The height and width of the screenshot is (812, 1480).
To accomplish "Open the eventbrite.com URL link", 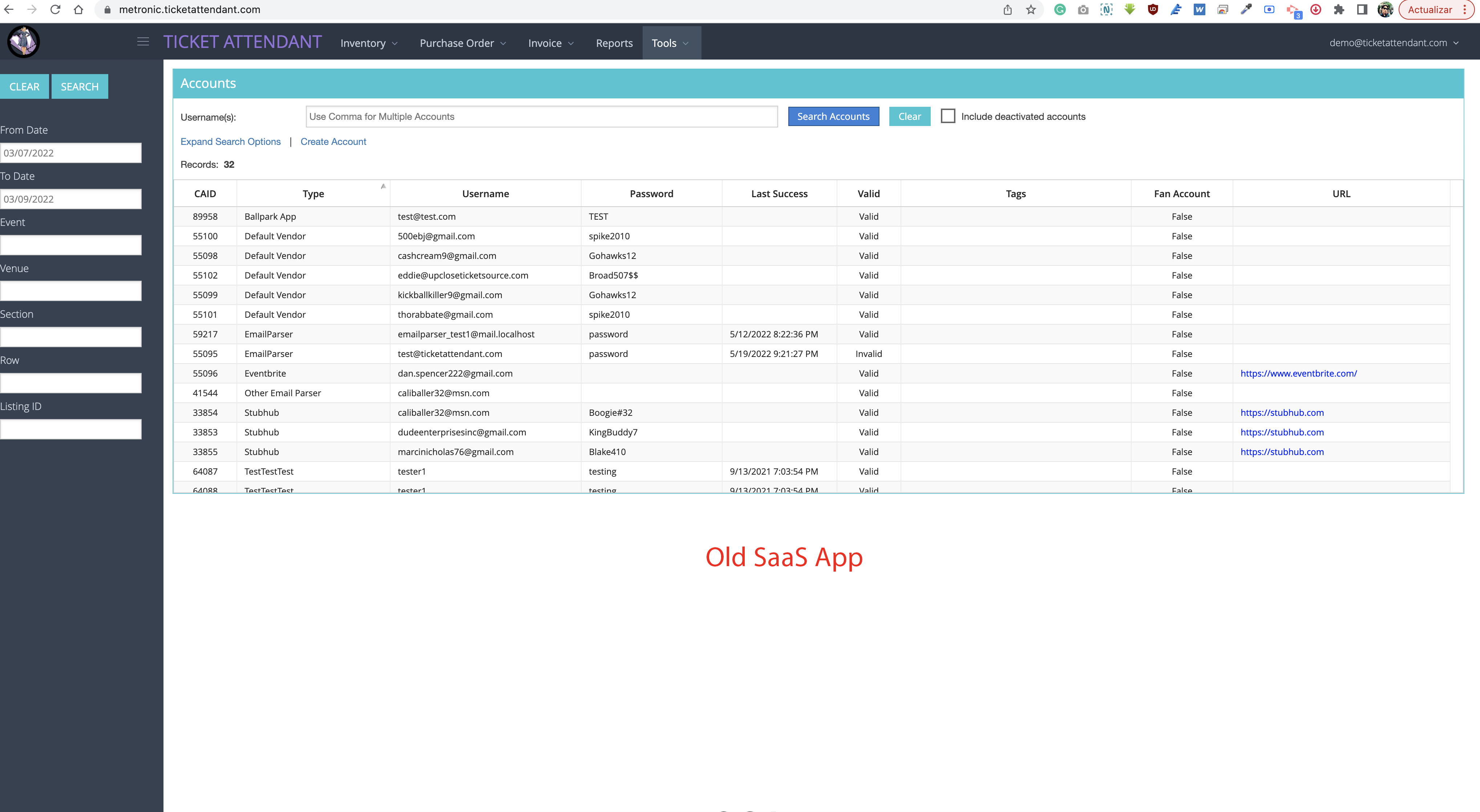I will 1298,373.
